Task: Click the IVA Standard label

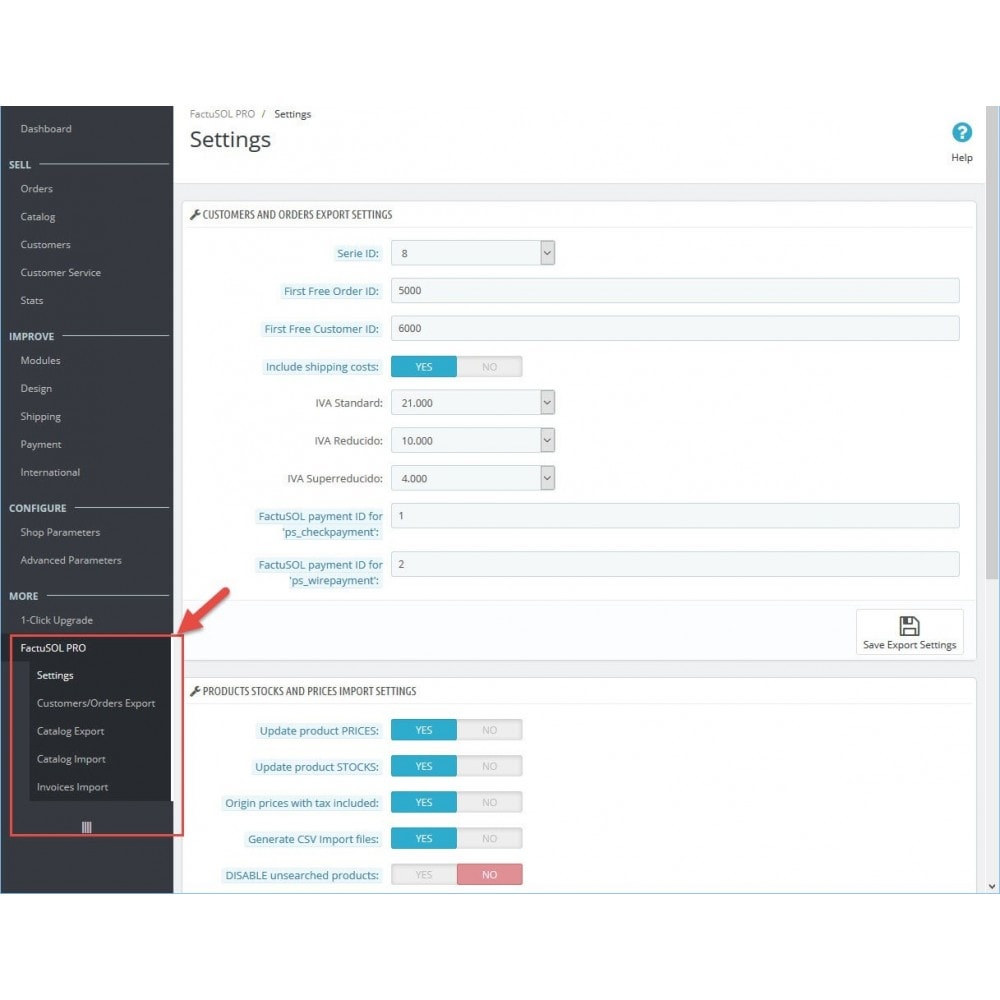Action: coord(349,403)
